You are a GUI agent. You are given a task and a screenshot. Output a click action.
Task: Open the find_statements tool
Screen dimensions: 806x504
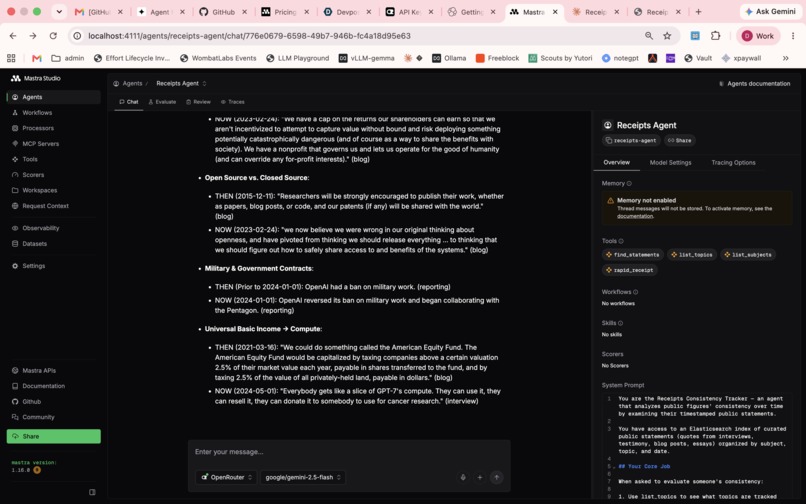[x=632, y=255]
